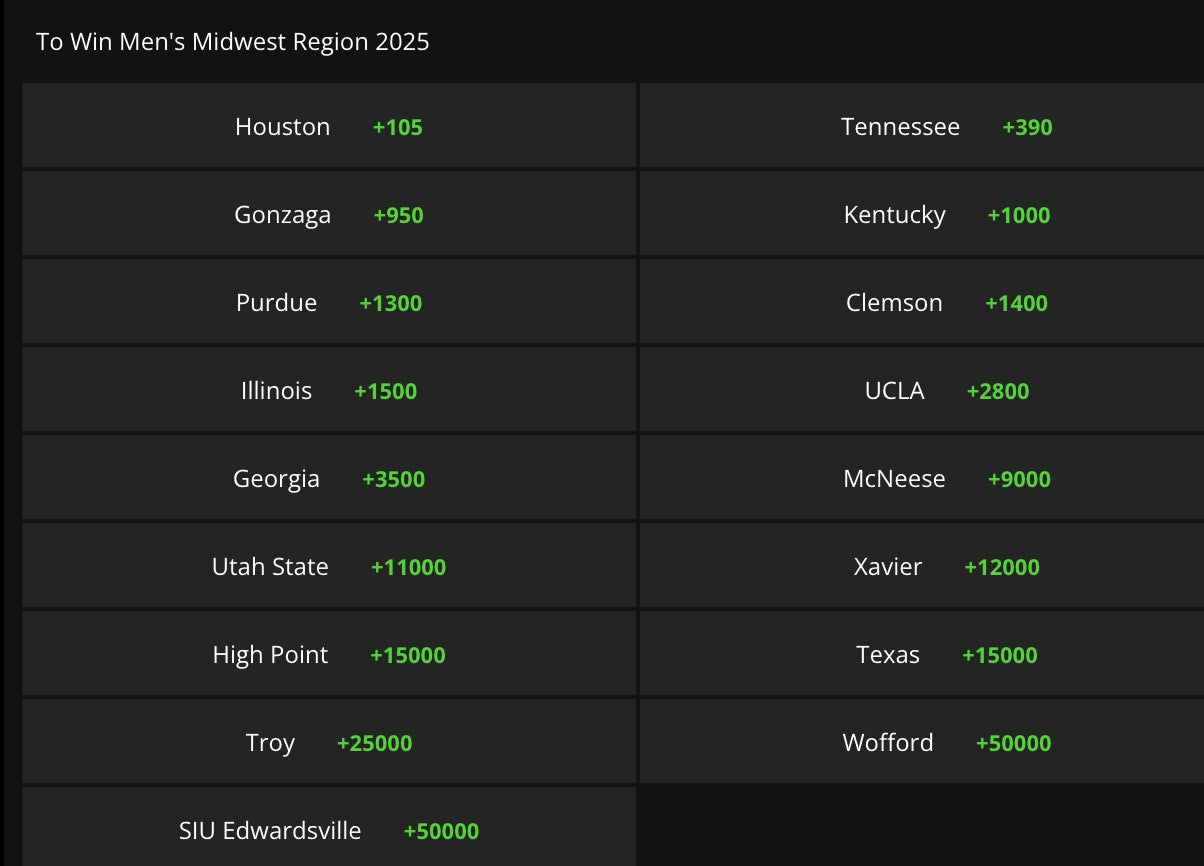Bet on Illinois at +1500
This screenshot has width=1204, height=866.
(x=329, y=391)
